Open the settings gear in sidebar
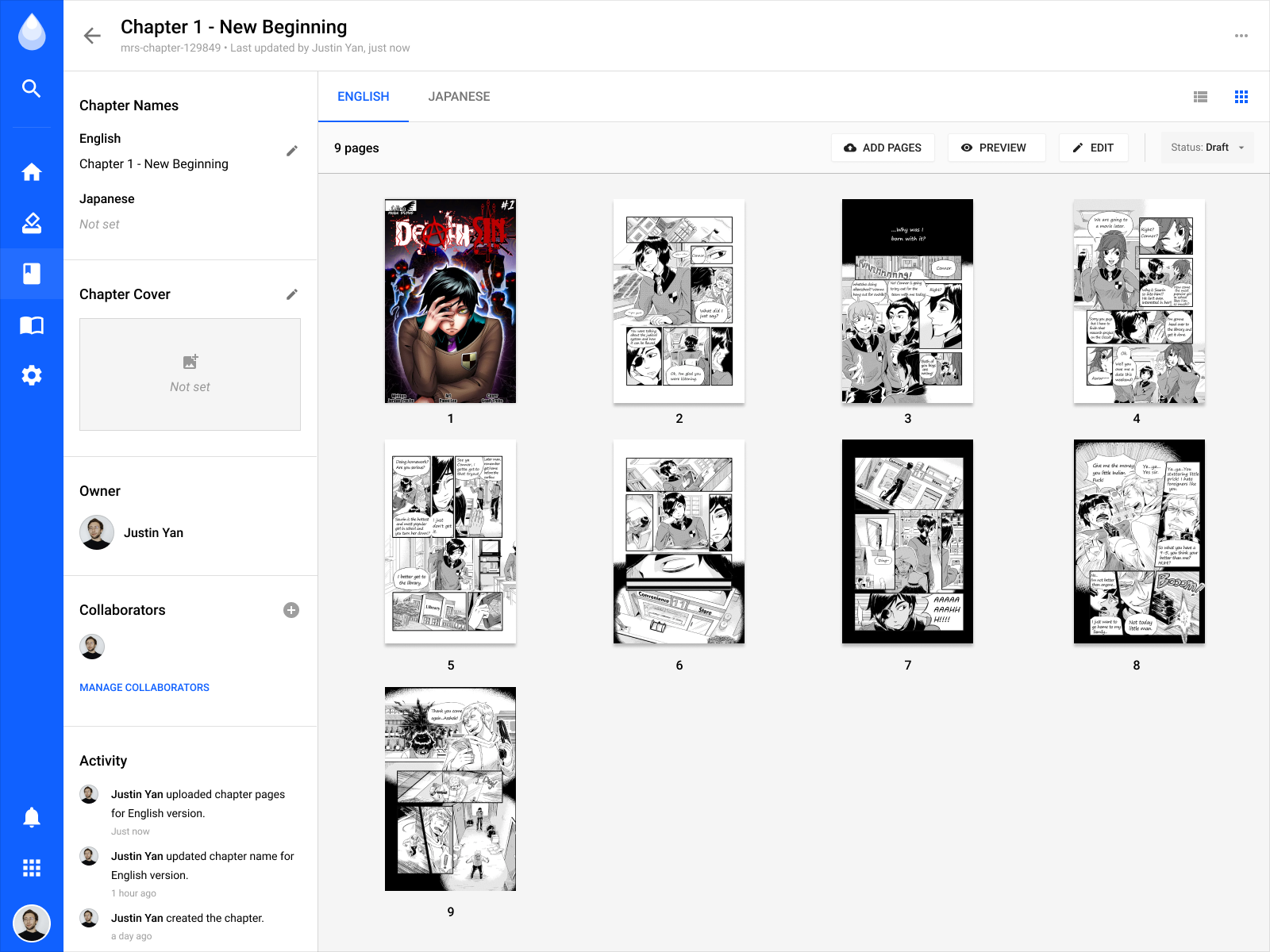The height and width of the screenshot is (952, 1270). (x=31, y=375)
